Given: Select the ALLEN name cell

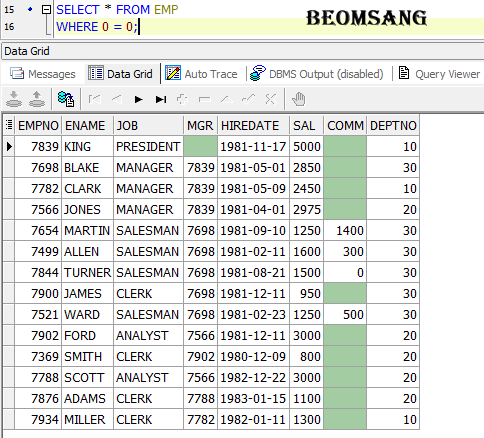Looking at the screenshot, I should point(88,251).
